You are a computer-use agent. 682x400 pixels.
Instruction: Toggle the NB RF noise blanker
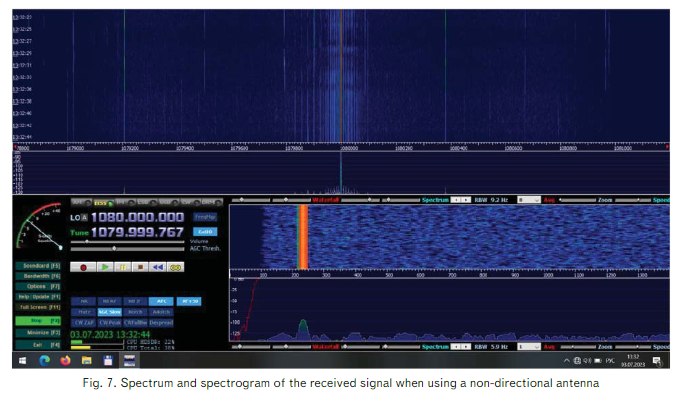pyautogui.click(x=109, y=301)
